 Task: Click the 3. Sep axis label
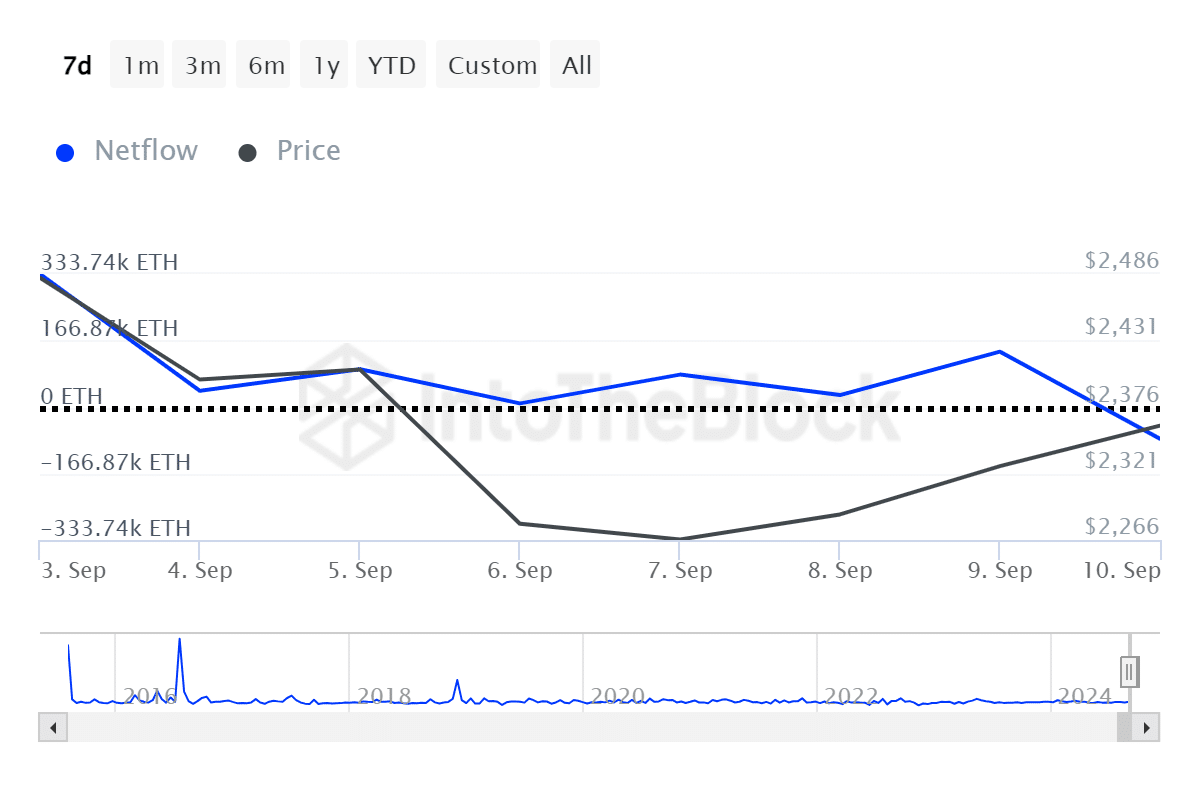pos(73,571)
